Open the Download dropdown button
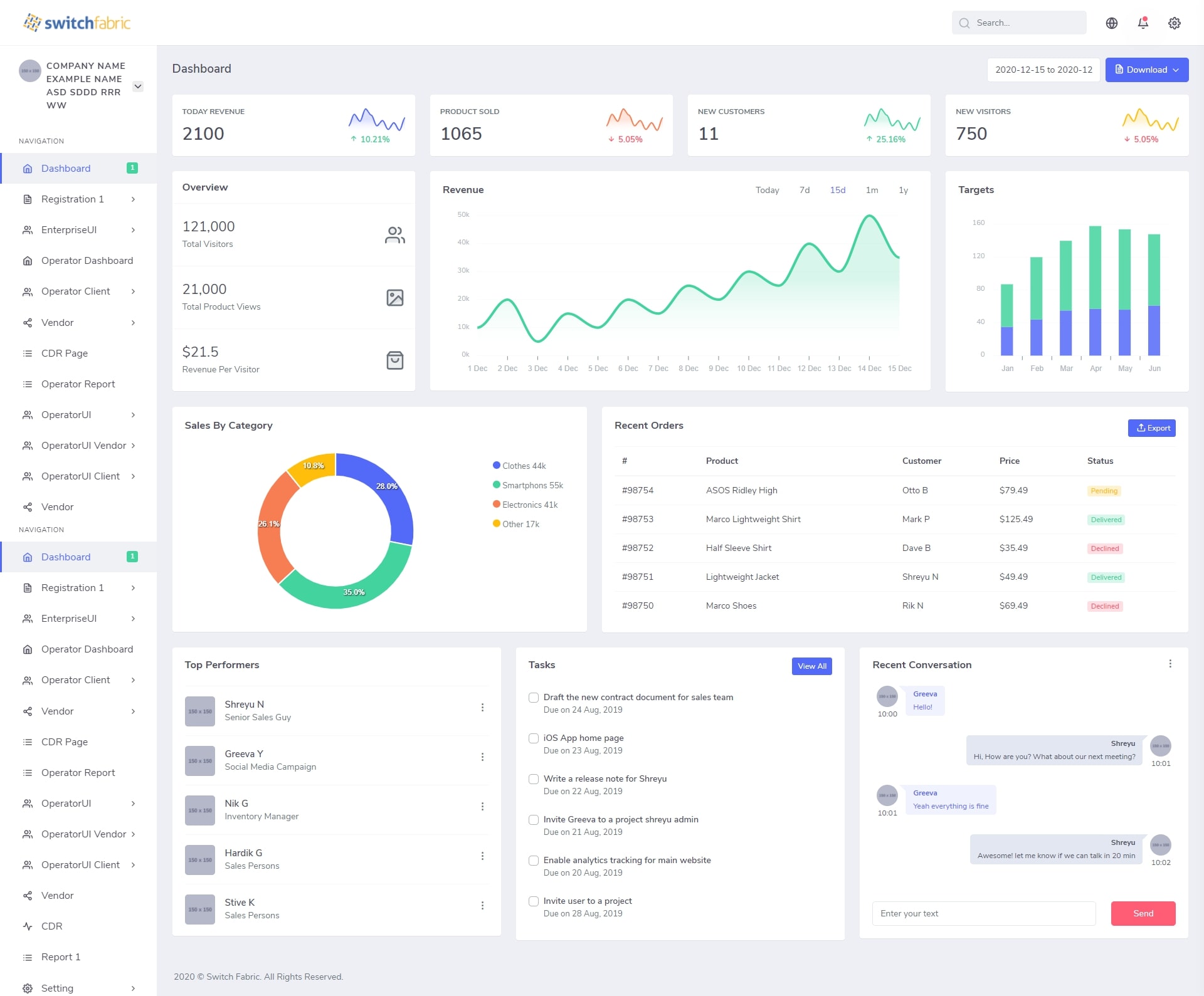This screenshot has width=1204, height=996. point(1146,70)
